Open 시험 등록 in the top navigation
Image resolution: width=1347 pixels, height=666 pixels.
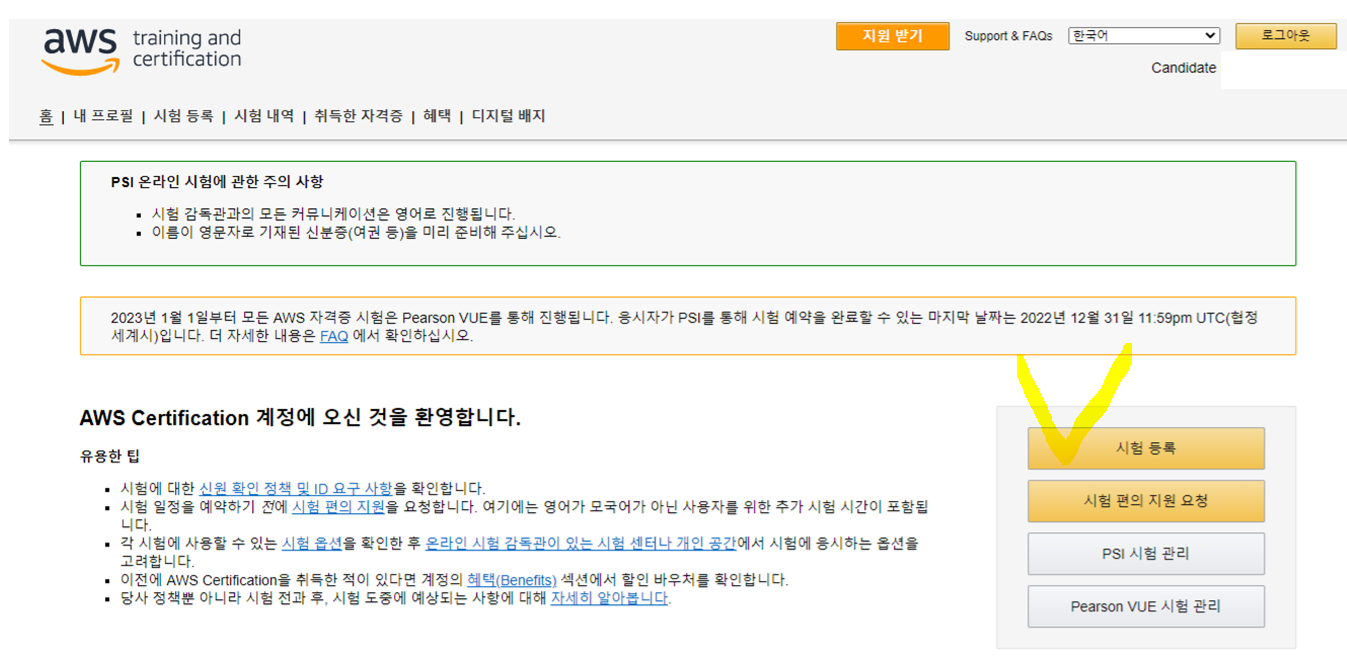pyautogui.click(x=183, y=116)
